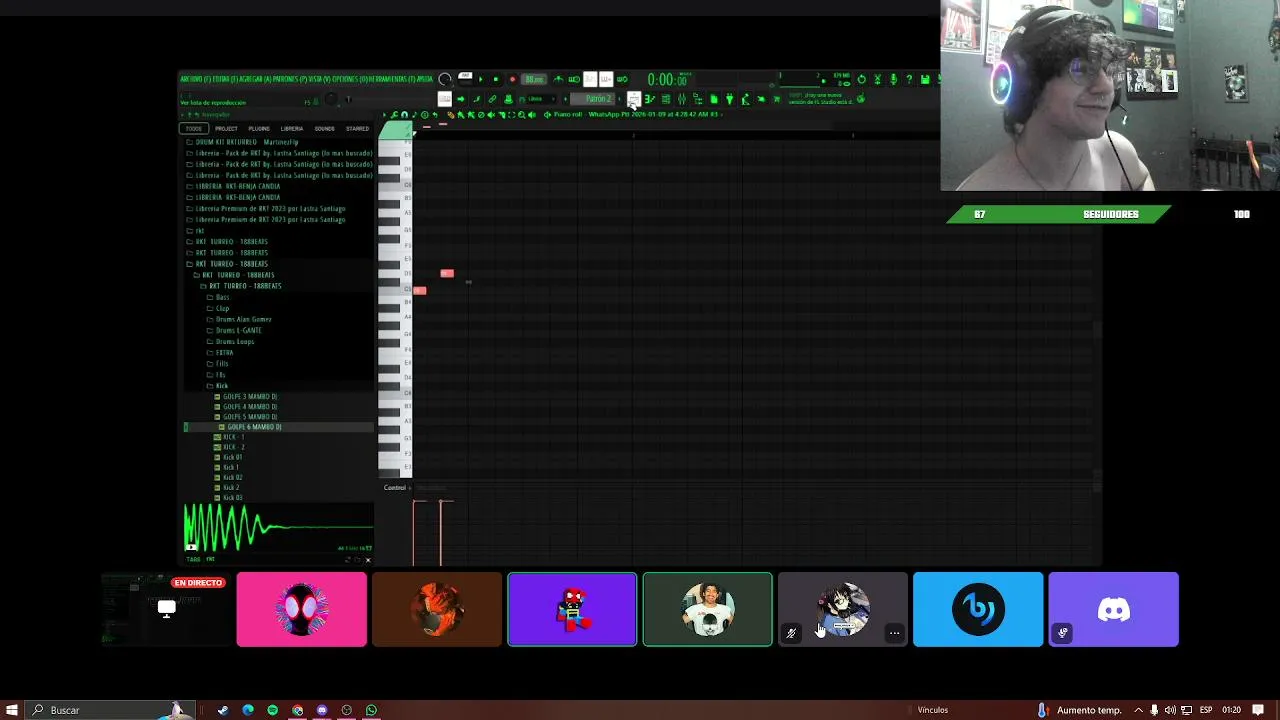Switch to the STARRED browser tab
The width and height of the screenshot is (1280, 720).
pos(357,128)
